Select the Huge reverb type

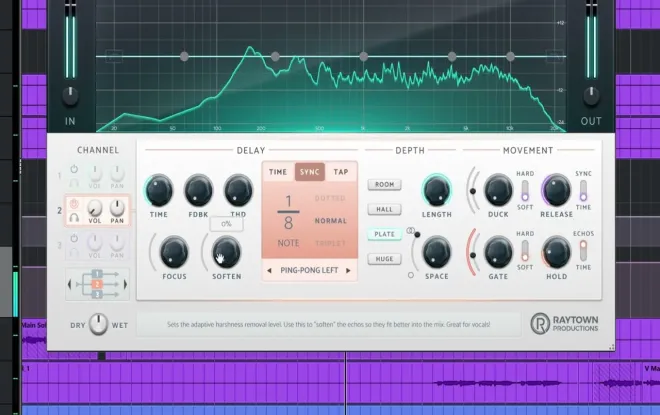coord(383,259)
